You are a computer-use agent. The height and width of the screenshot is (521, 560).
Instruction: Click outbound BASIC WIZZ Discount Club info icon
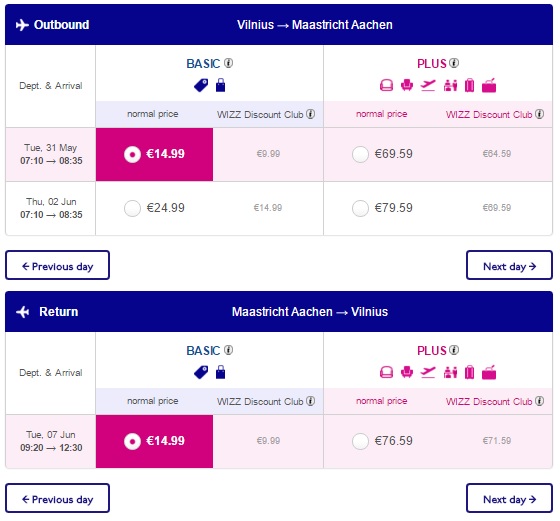tap(311, 114)
